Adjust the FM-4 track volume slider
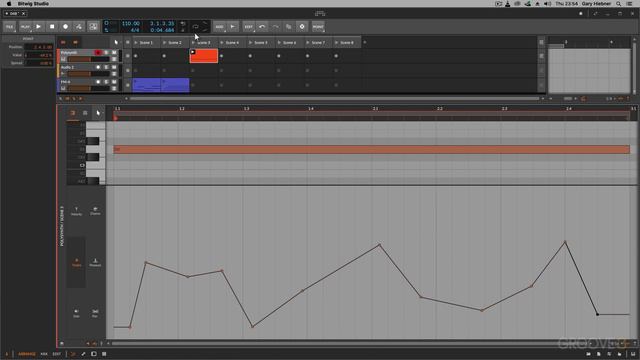Image resolution: width=640 pixels, height=360 pixels. [88, 88]
